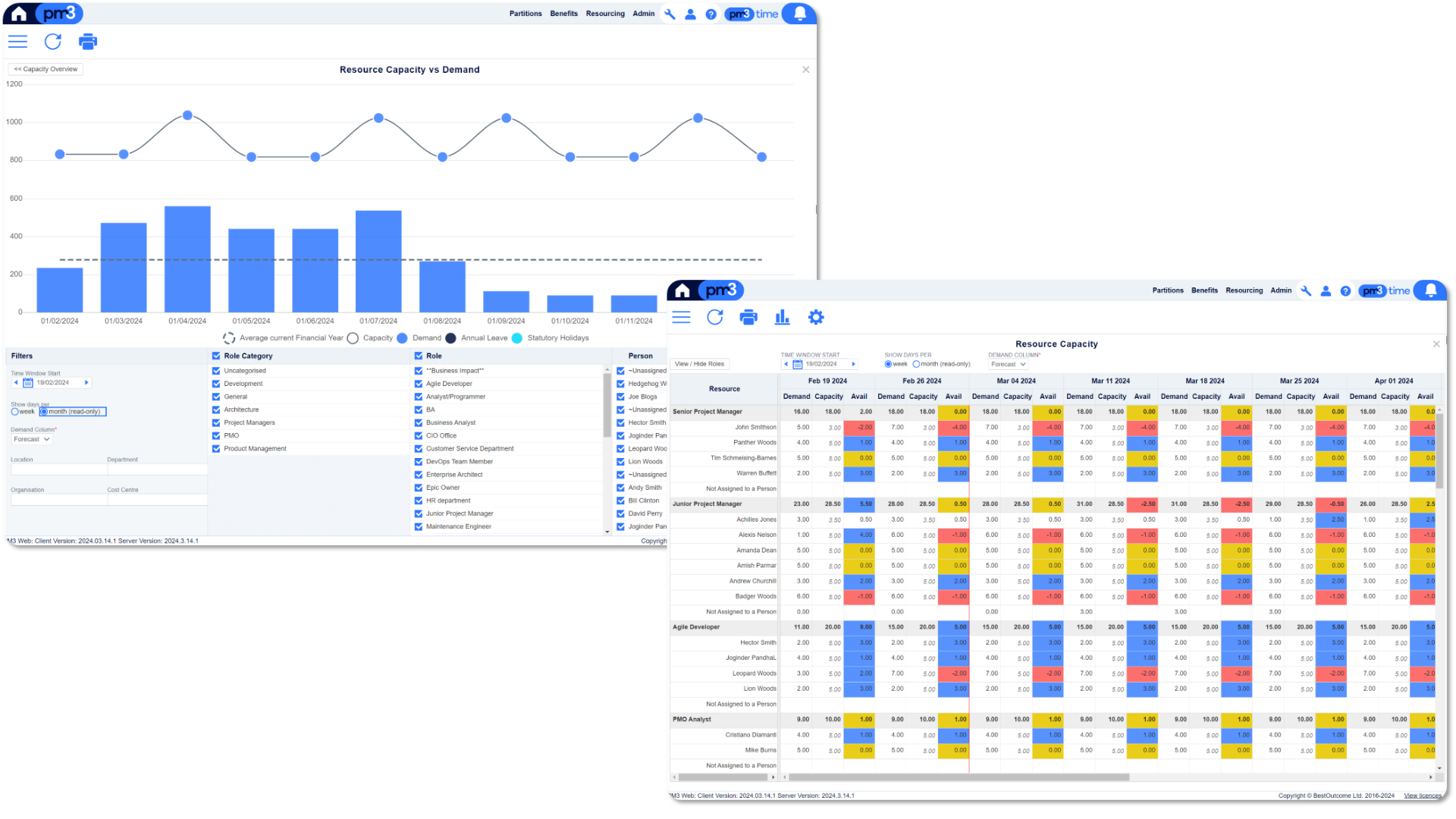Open bar chart view in Resource Capacity window

click(782, 318)
